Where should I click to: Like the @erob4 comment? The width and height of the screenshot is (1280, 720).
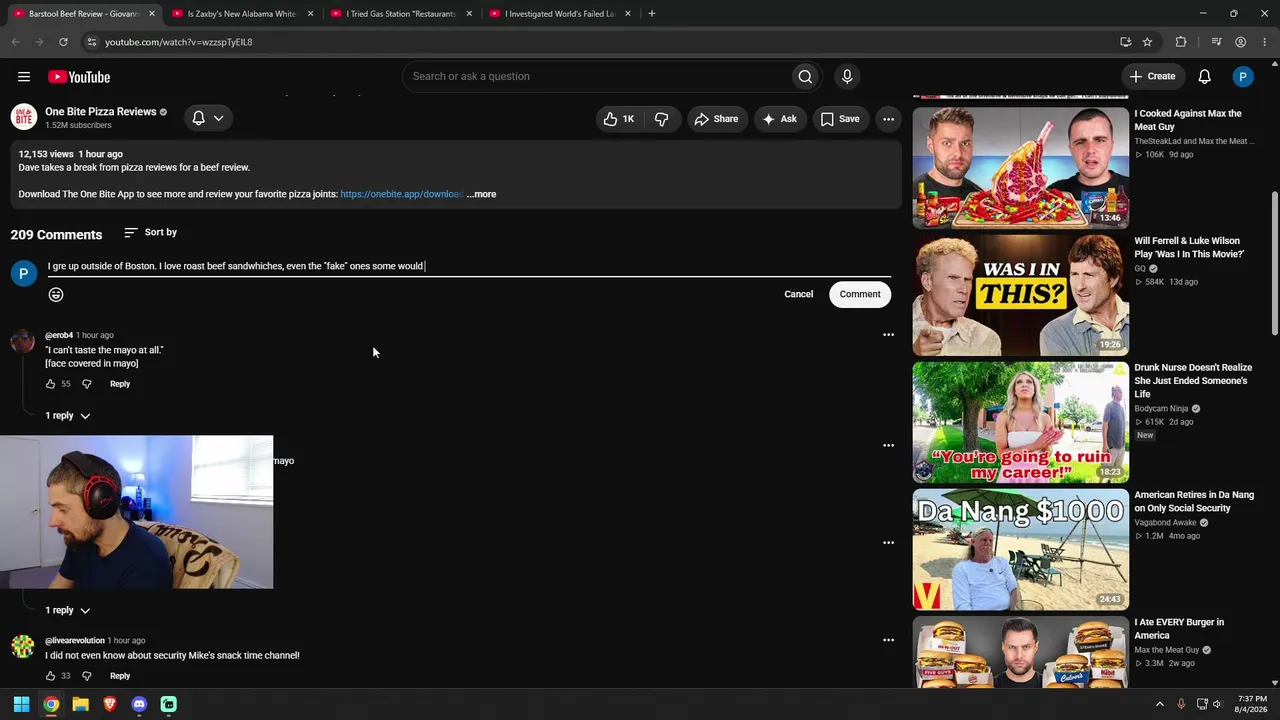[51, 384]
